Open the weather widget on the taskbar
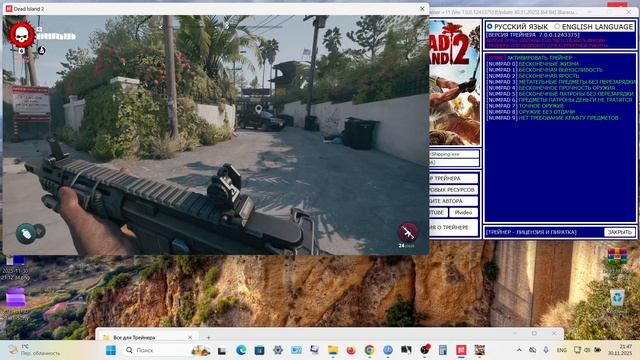 pyautogui.click(x=35, y=350)
